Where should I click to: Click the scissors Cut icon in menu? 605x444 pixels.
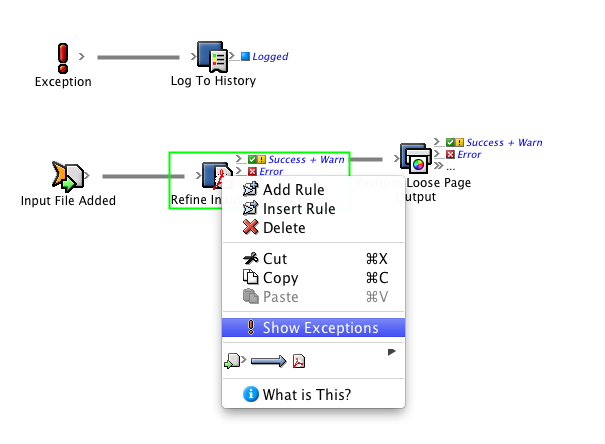point(251,258)
